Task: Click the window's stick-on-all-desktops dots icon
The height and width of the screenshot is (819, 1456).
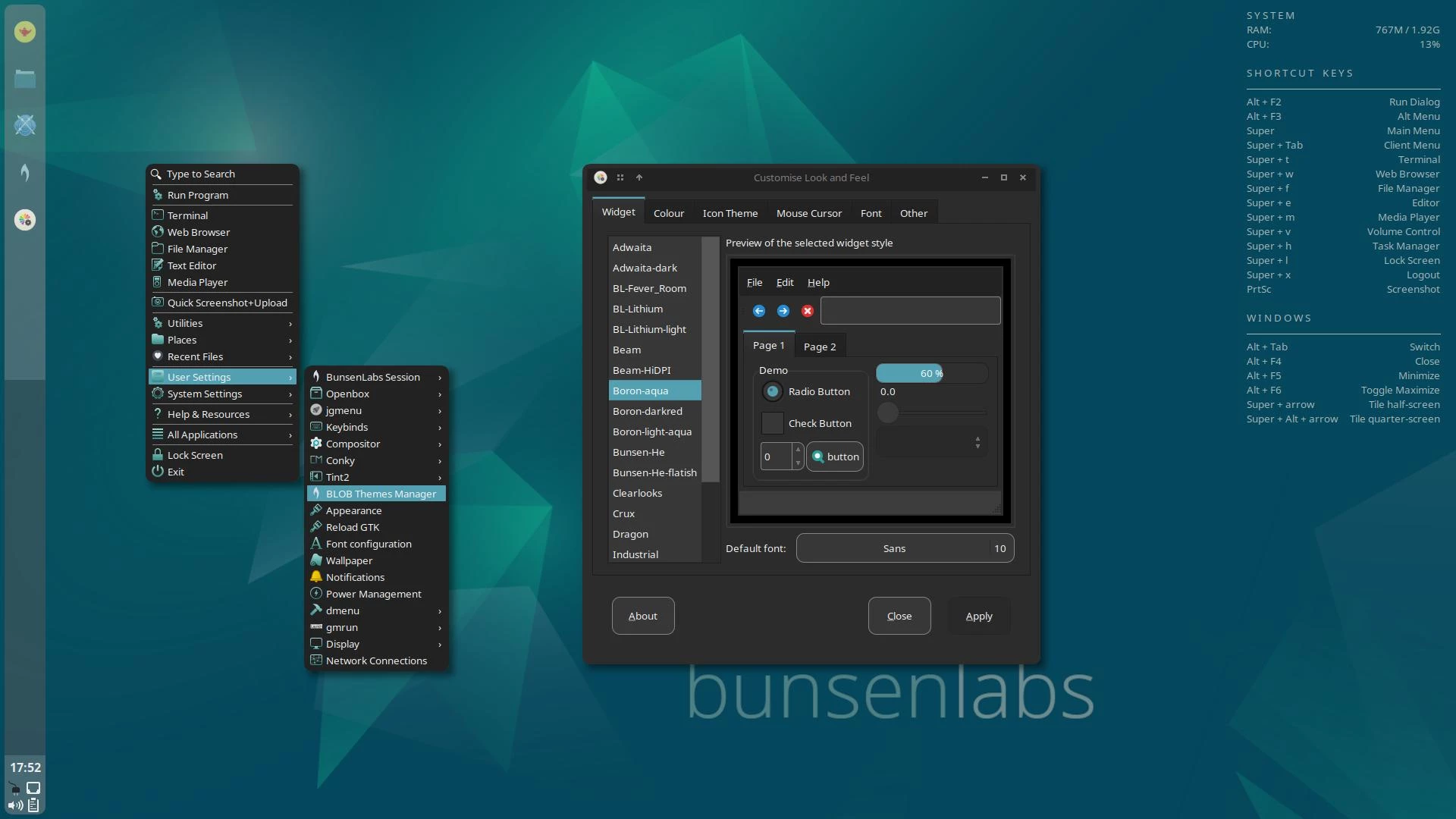Action: (620, 177)
